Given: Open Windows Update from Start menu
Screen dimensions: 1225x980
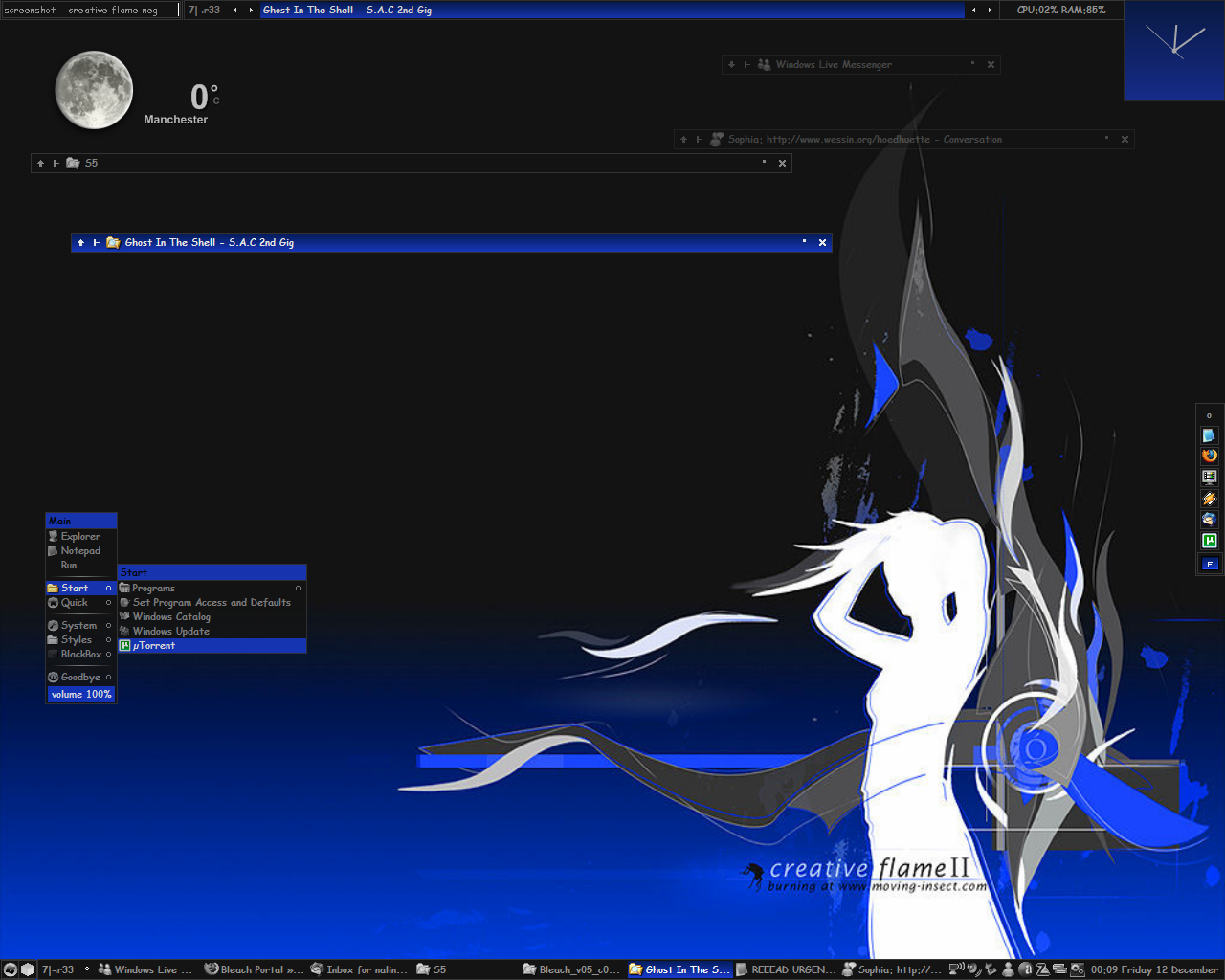Looking at the screenshot, I should click(x=212, y=631).
